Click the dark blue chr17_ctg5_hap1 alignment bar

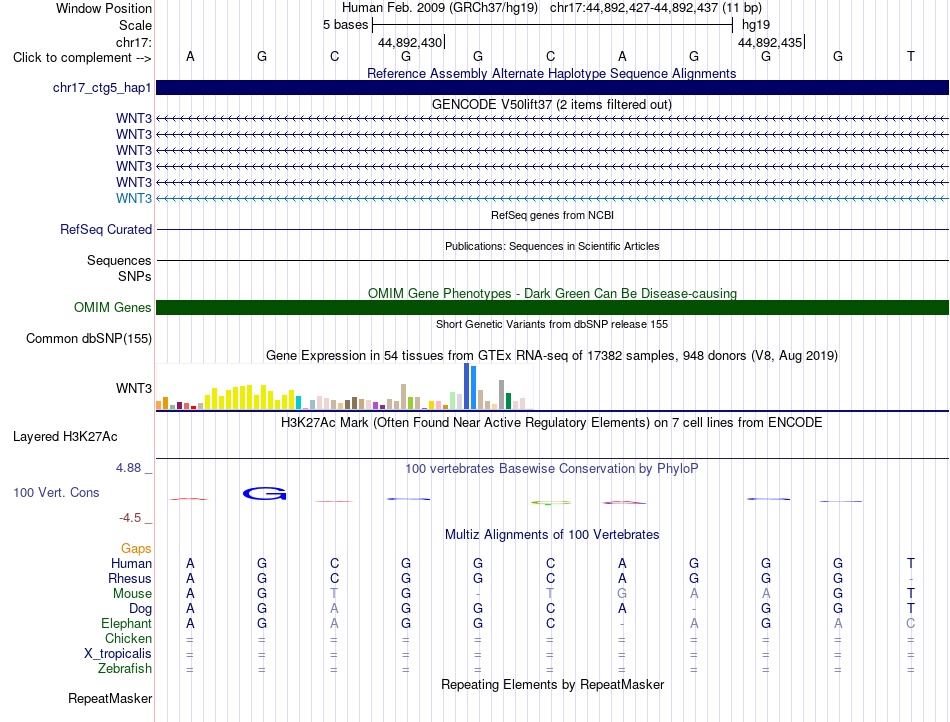(552, 87)
